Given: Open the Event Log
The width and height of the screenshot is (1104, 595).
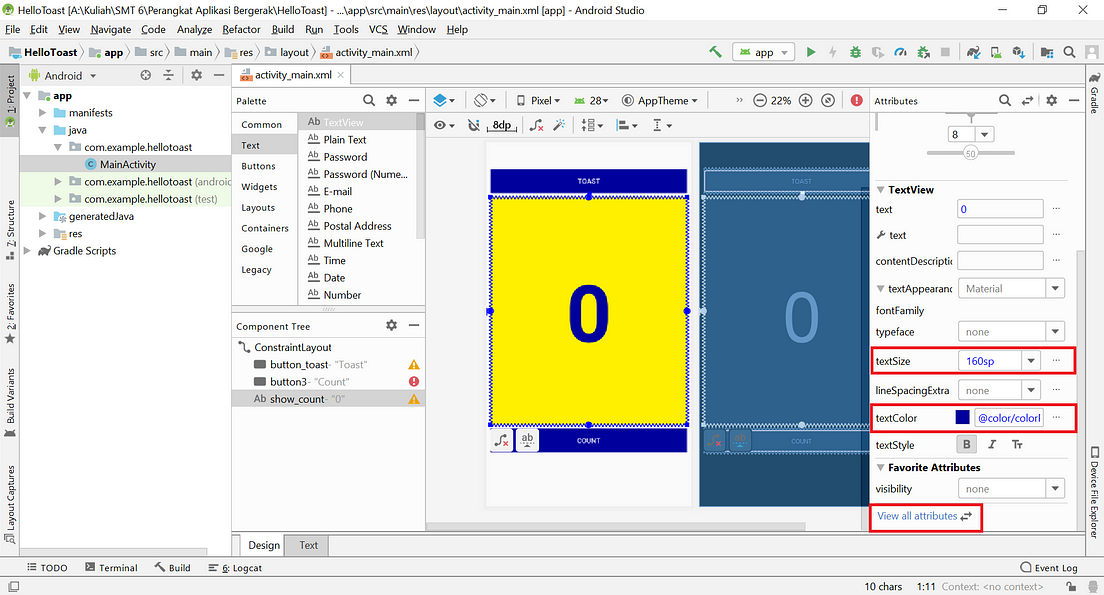Looking at the screenshot, I should (x=1049, y=568).
